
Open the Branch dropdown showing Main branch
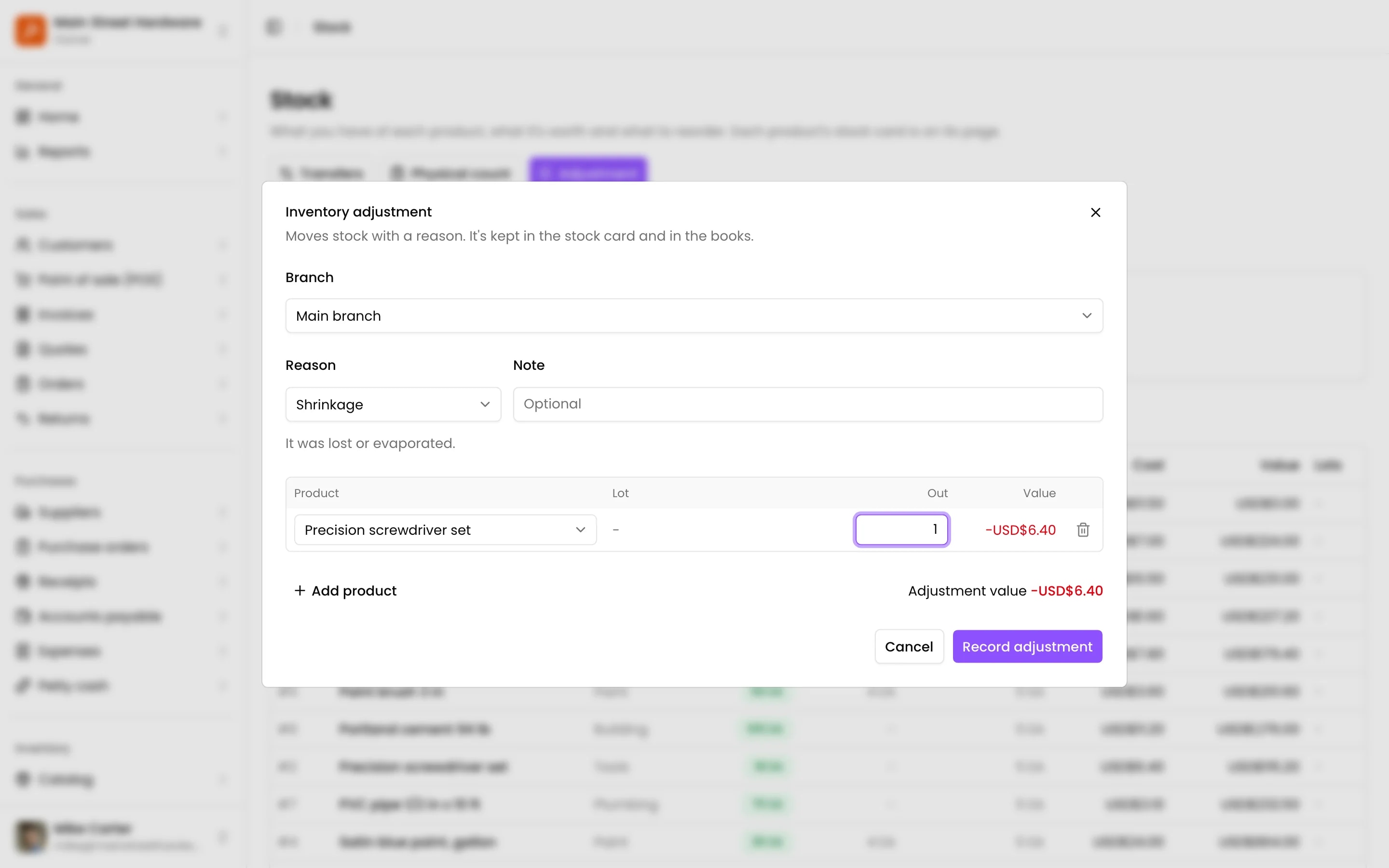click(694, 316)
